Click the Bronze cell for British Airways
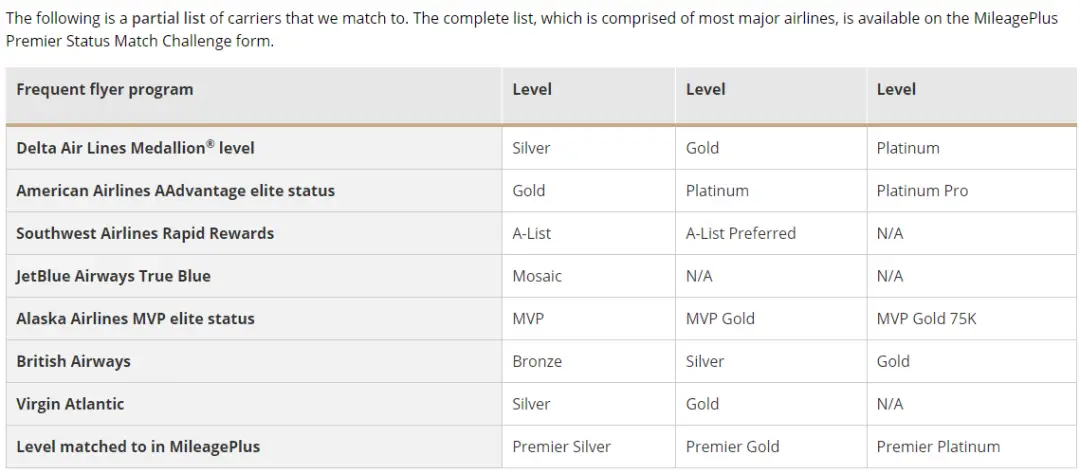Screen dimensions: 1080x474 tap(537, 361)
